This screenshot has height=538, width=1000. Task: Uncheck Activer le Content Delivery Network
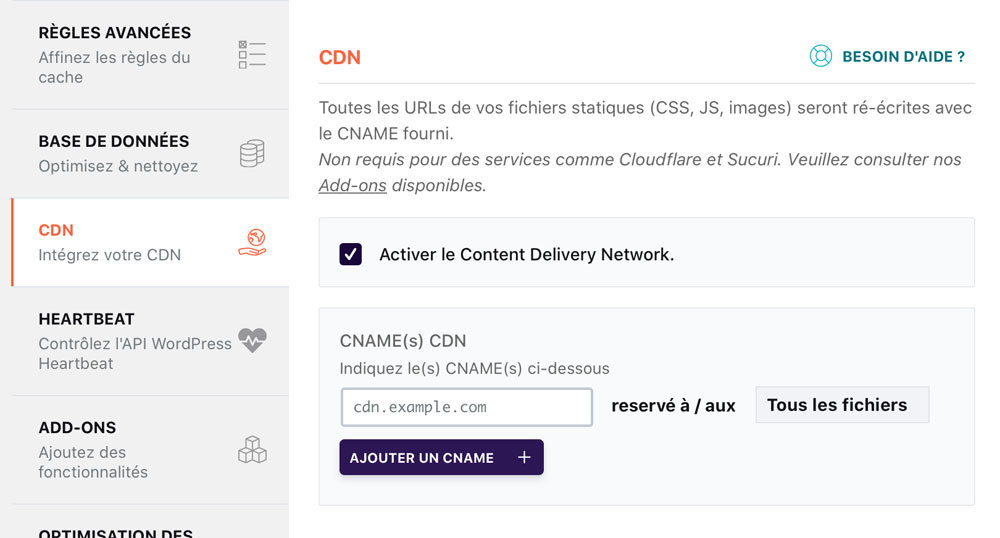click(x=351, y=254)
